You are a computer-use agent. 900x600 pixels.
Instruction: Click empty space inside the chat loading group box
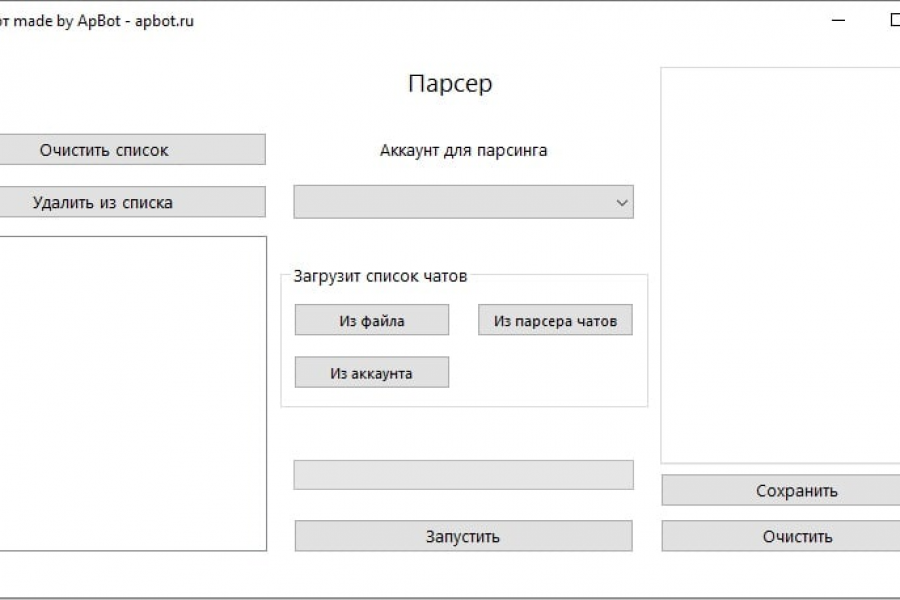point(560,375)
